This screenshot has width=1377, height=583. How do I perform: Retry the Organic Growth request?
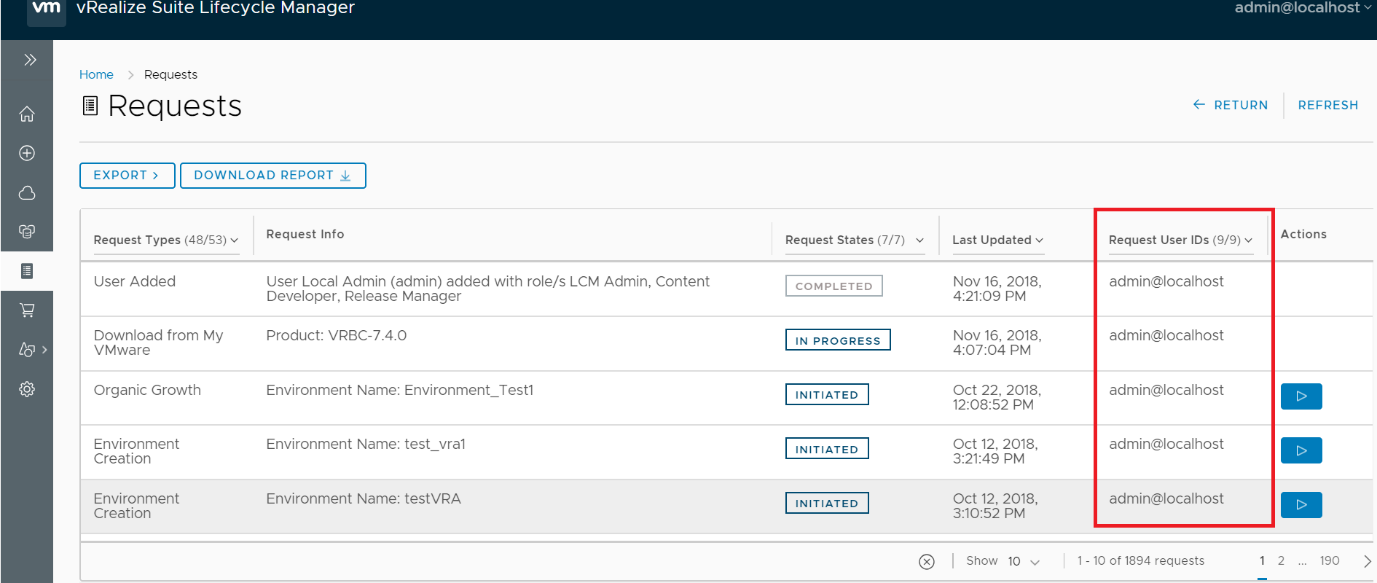click(1301, 396)
